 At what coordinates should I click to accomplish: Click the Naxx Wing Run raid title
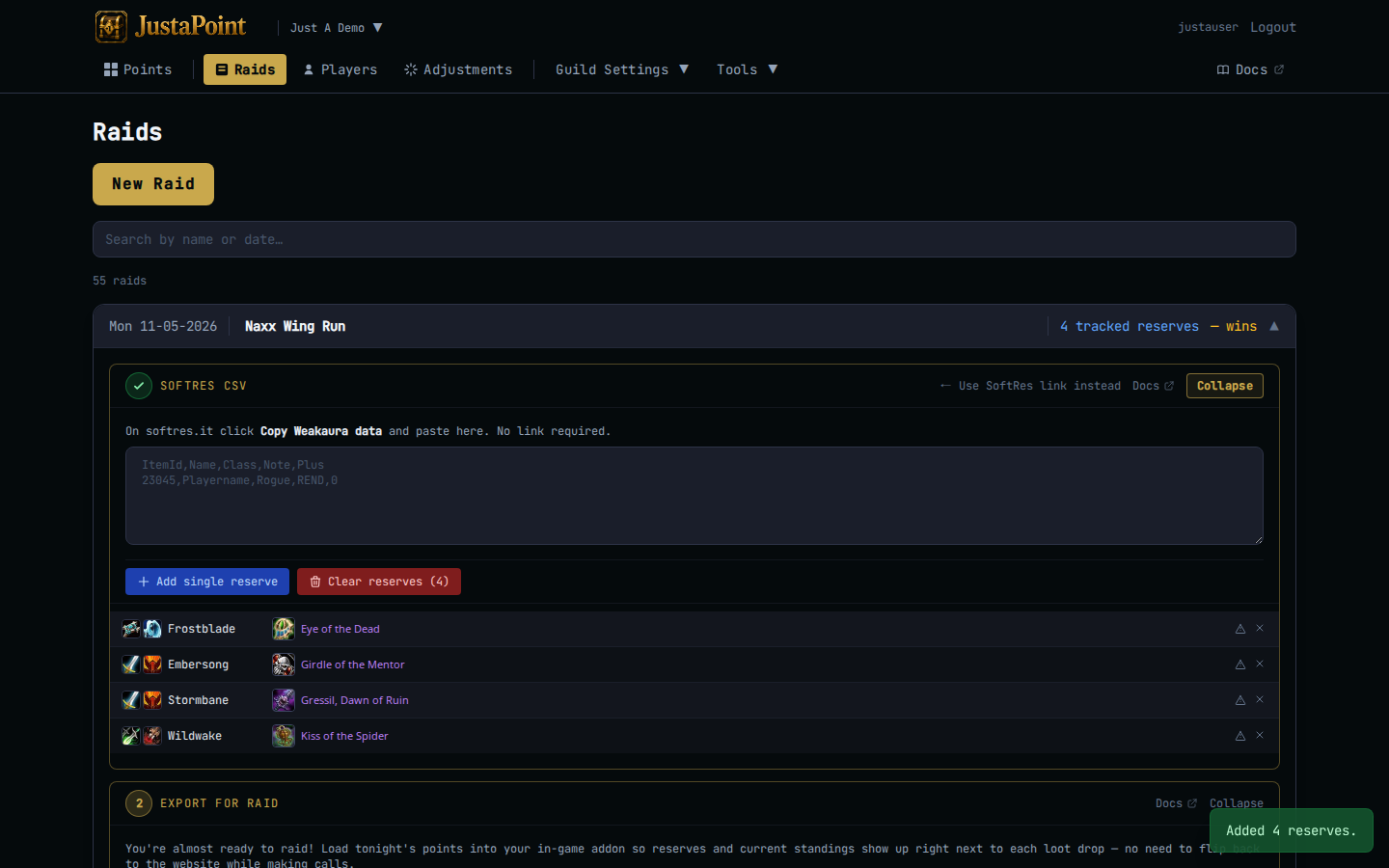pos(295,326)
